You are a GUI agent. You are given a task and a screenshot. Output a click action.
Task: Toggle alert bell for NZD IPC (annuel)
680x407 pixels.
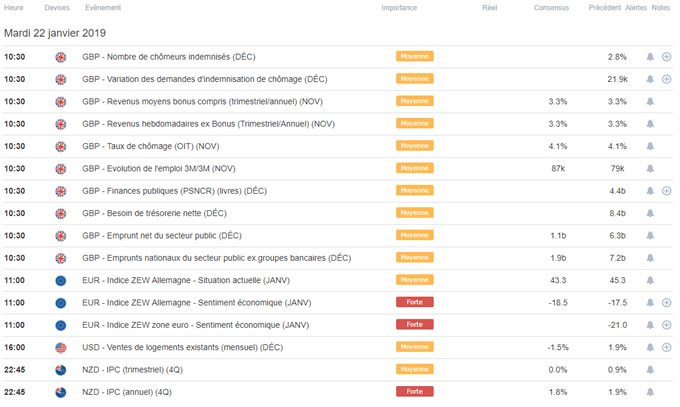(x=650, y=392)
